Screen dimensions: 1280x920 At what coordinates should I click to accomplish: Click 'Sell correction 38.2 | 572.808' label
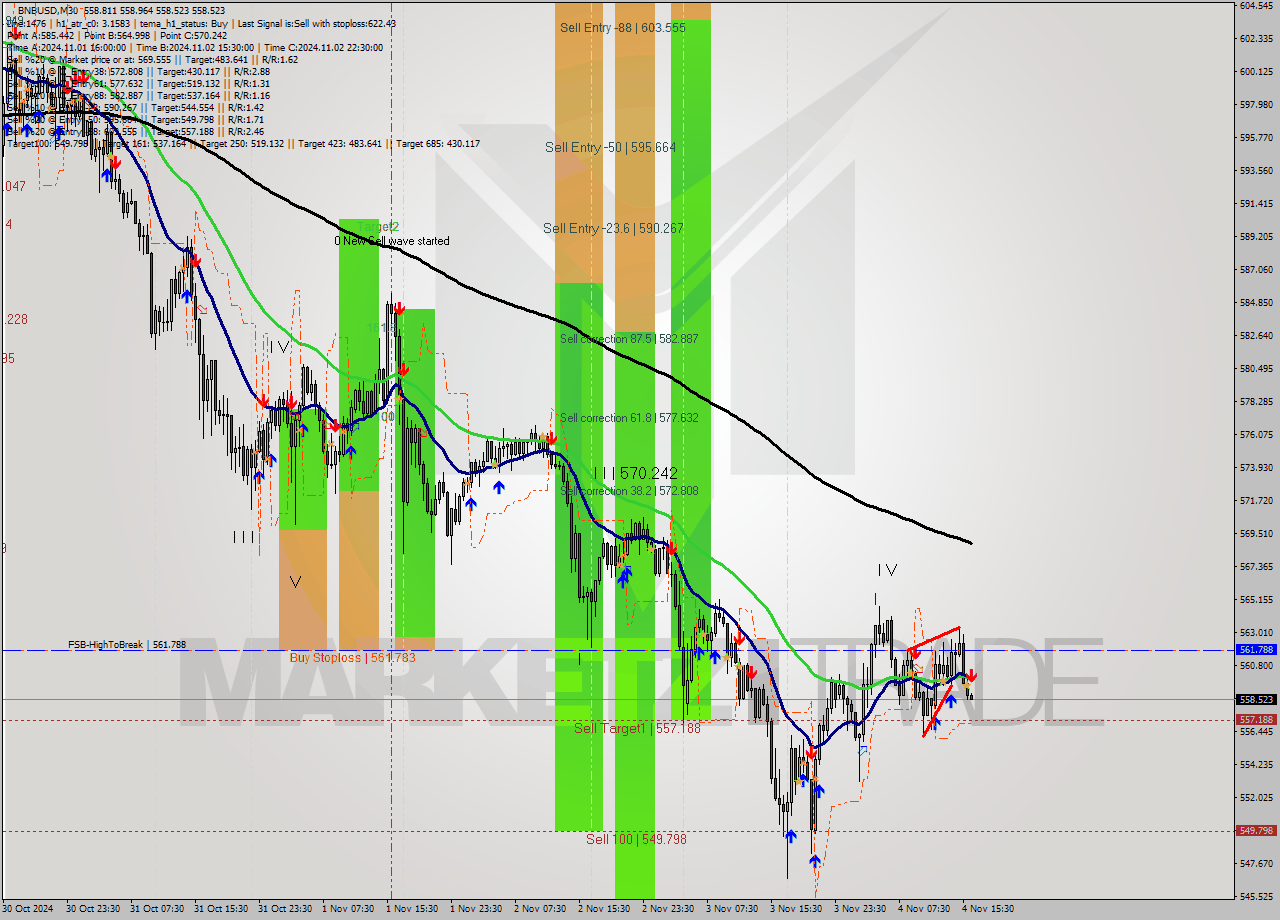pyautogui.click(x=629, y=491)
